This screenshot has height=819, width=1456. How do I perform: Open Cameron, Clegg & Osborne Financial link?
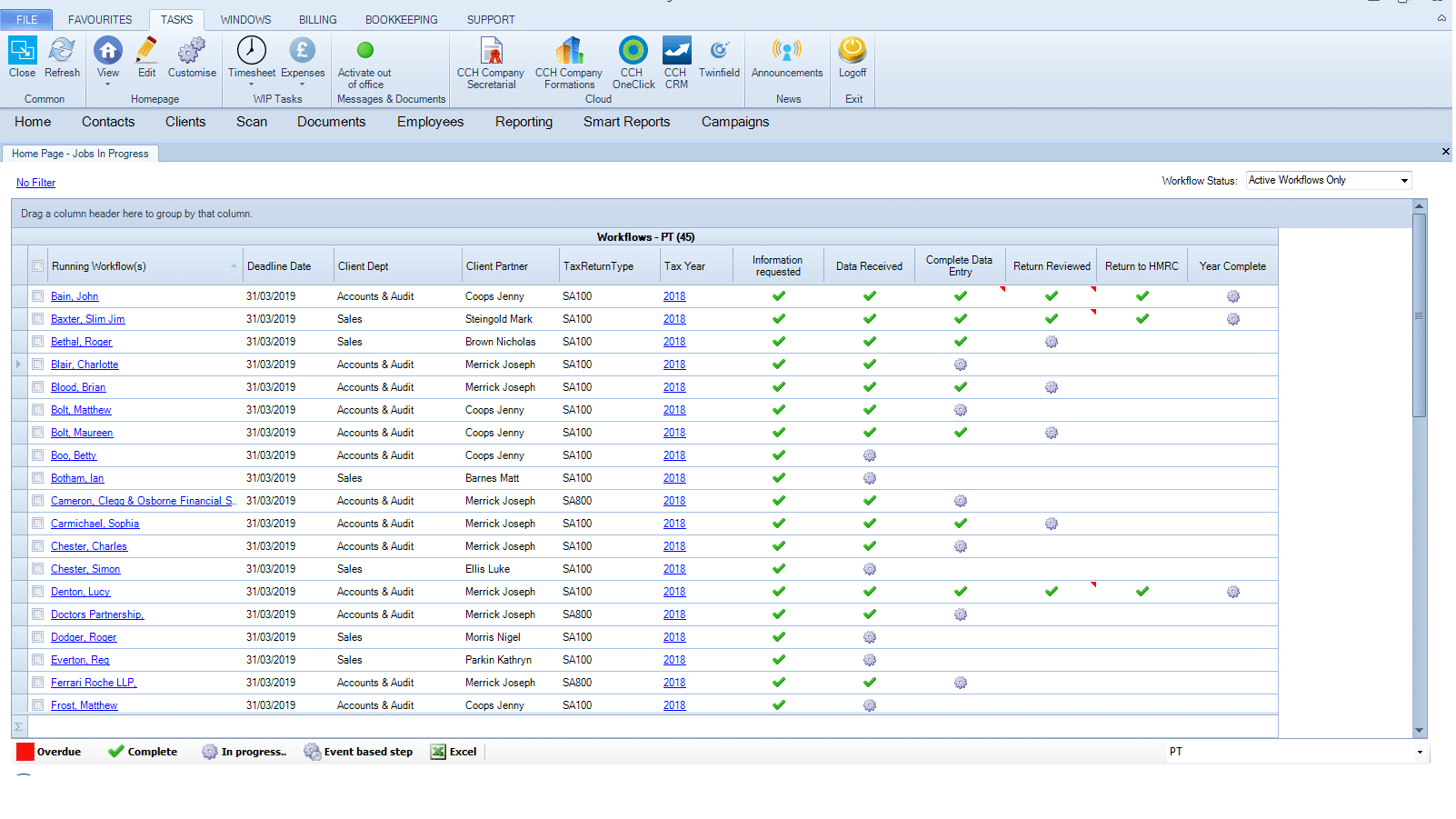[x=143, y=501]
